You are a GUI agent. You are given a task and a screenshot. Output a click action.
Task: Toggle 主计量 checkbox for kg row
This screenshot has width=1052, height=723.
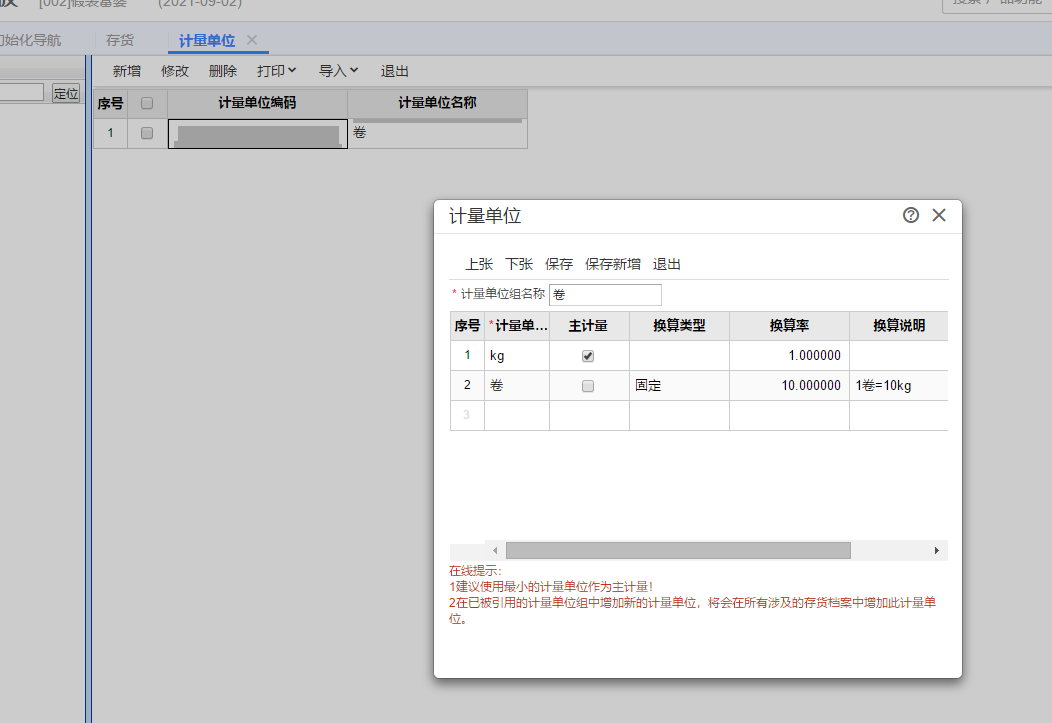pos(588,356)
